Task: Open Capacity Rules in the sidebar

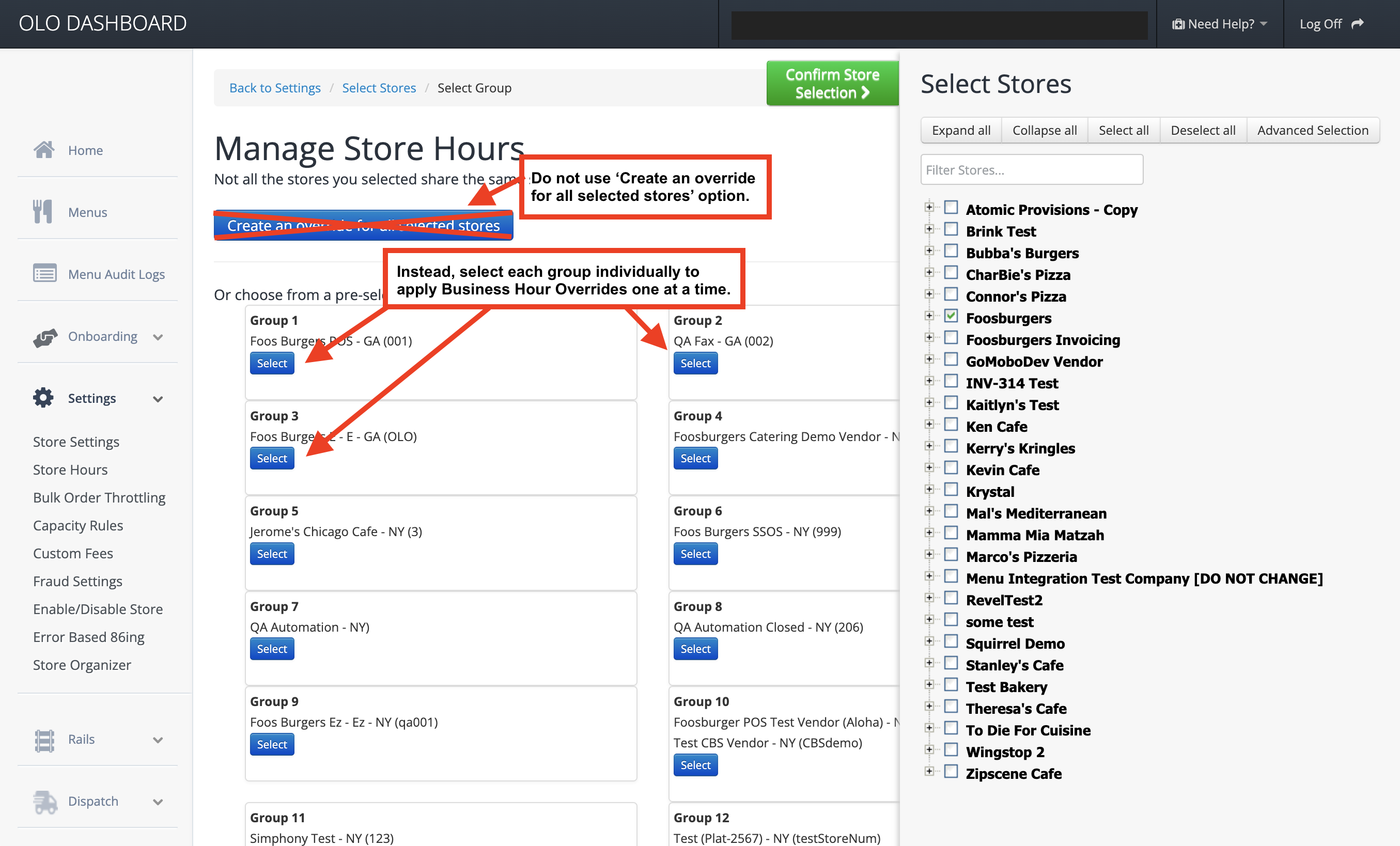Action: coord(78,525)
